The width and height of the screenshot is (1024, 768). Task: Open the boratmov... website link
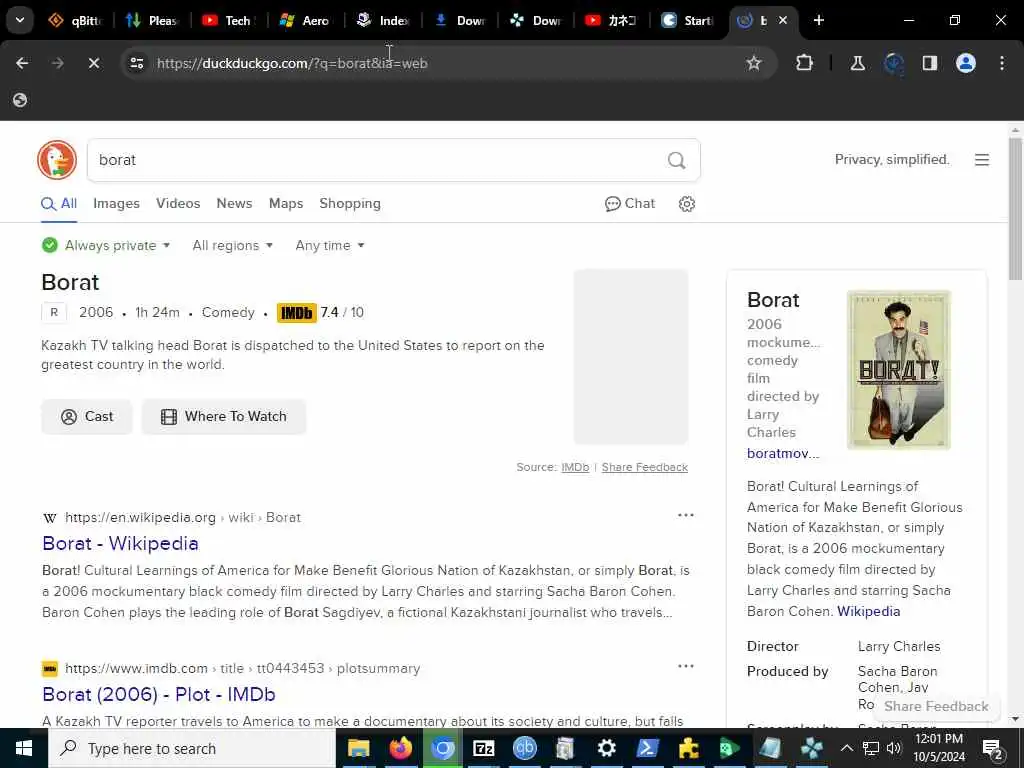click(783, 453)
